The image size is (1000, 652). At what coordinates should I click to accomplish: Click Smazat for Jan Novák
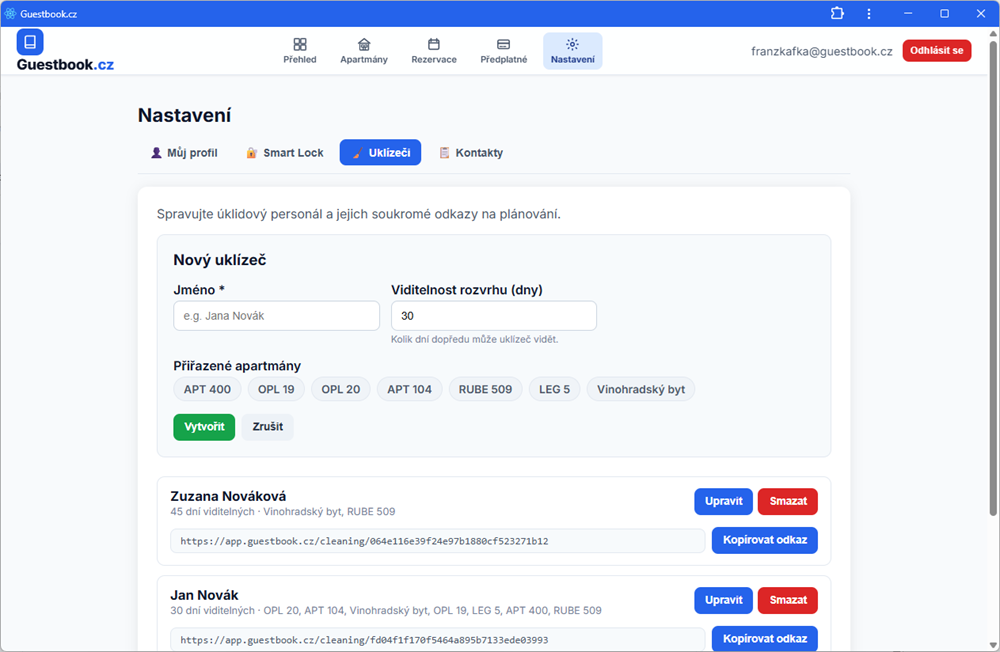(788, 600)
